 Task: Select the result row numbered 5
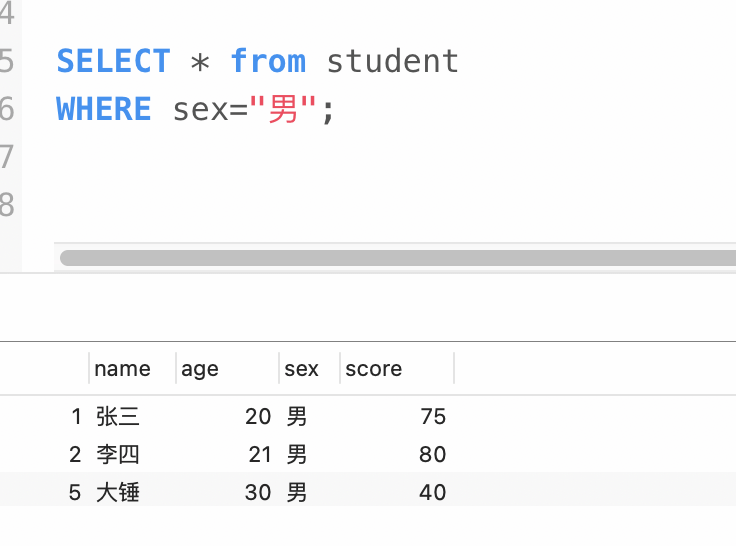click(x=74, y=493)
